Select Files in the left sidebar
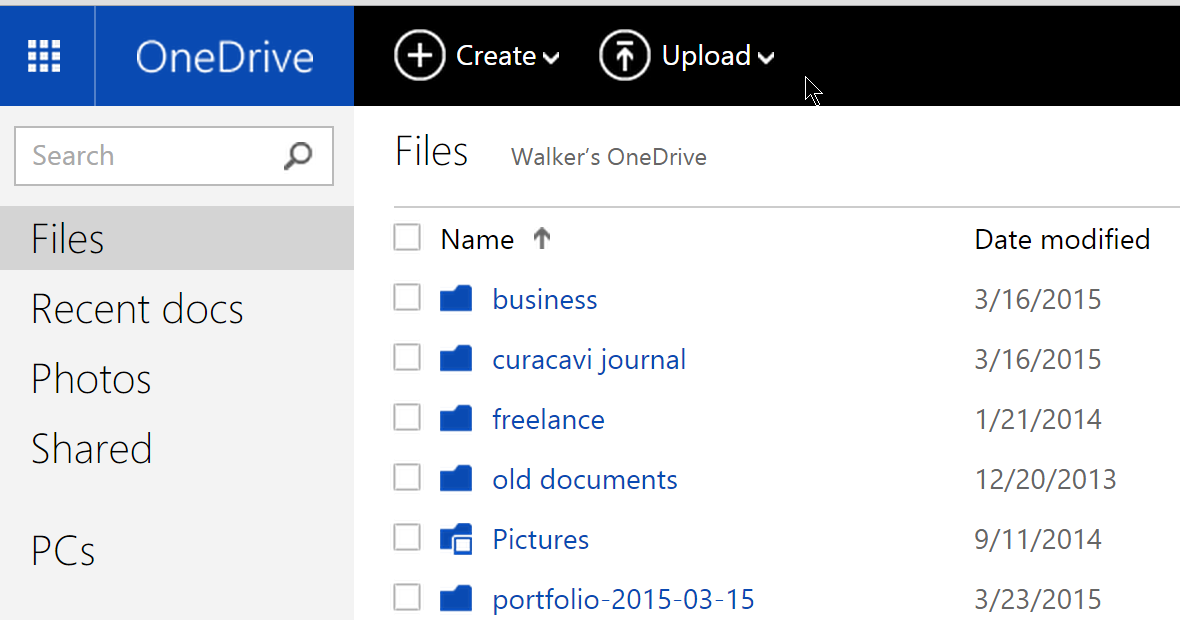Screen dimensions: 1180x620 [x=177, y=239]
